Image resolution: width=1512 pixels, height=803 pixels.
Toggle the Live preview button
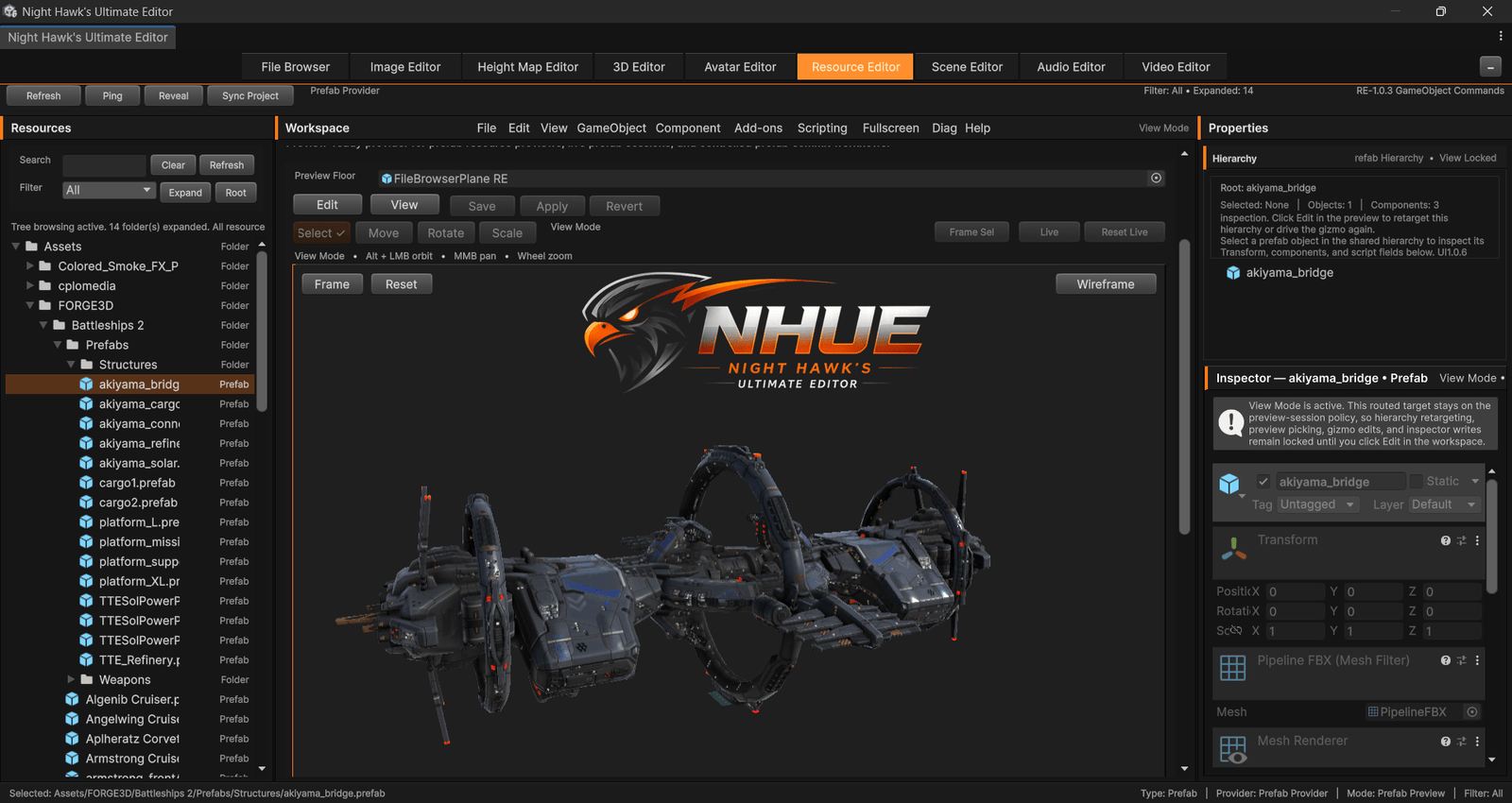coord(1049,231)
